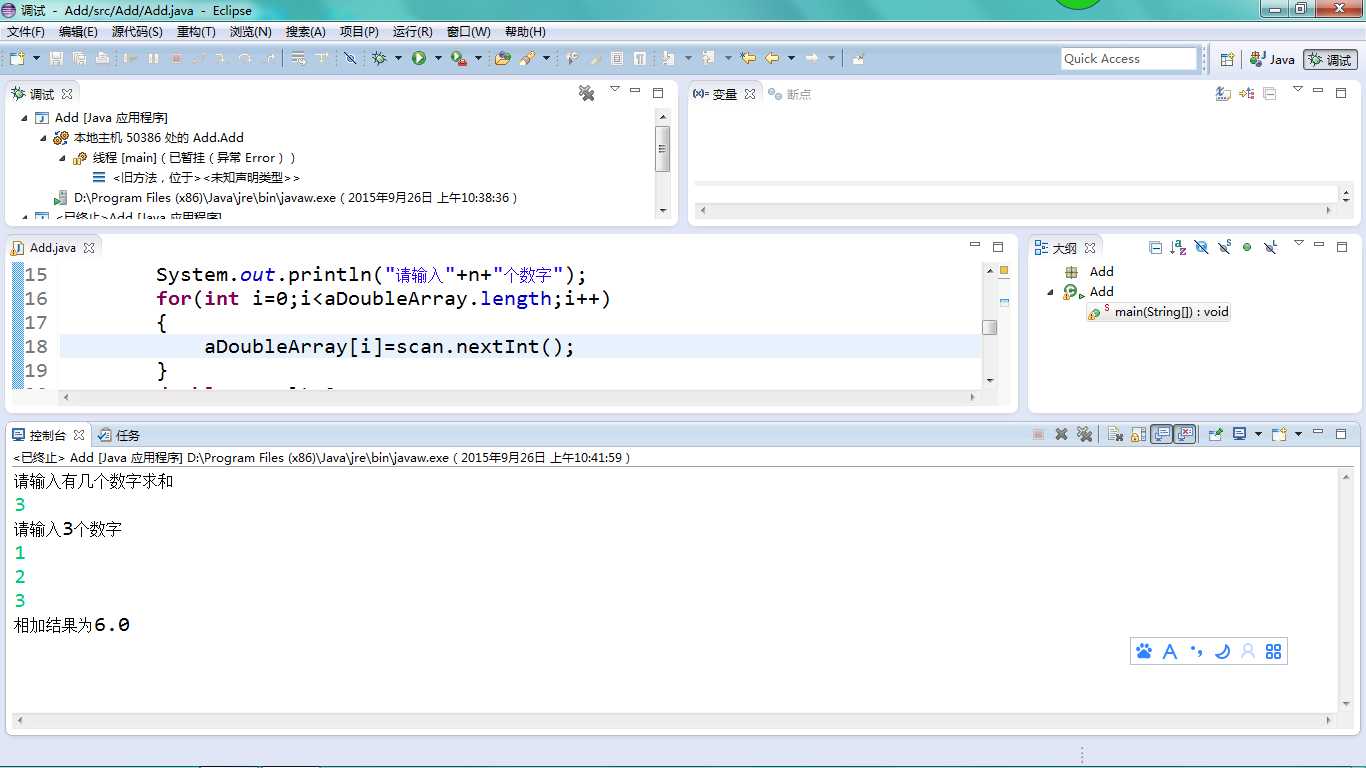Viewport: 1366px width, 768px height.
Task: Toggle Hide Non-Public Members green dot icon
Action: coord(1247,247)
